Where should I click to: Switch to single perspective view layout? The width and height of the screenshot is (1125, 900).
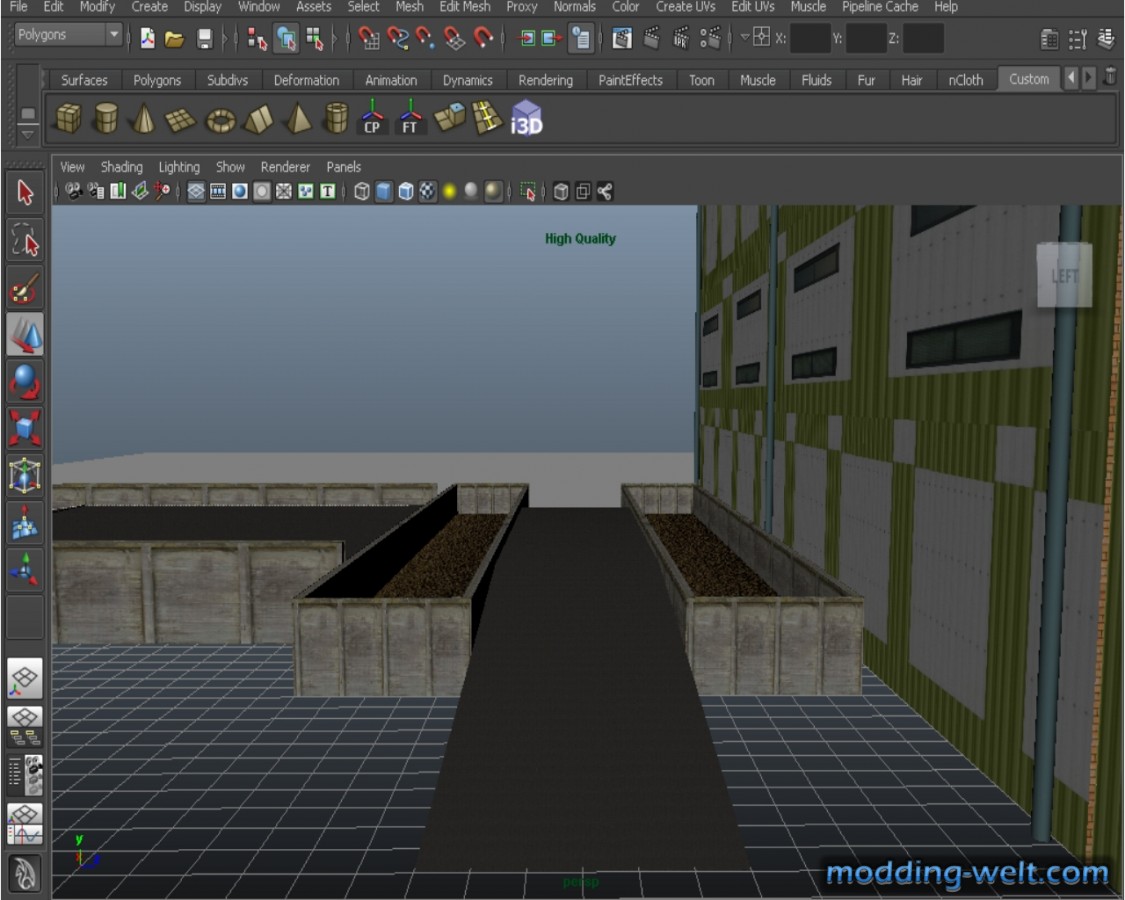click(25, 678)
